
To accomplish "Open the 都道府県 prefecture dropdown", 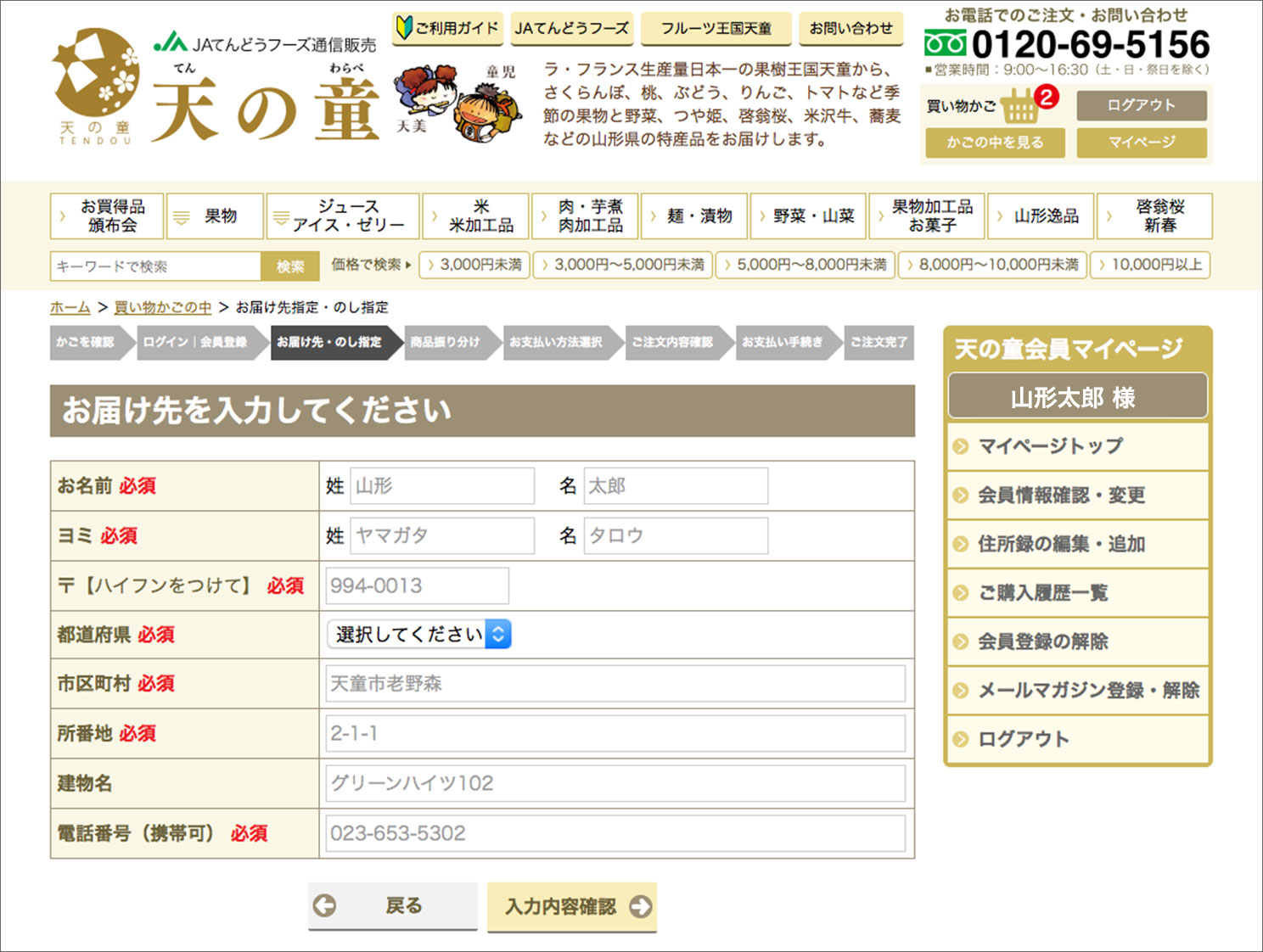I will click(419, 635).
